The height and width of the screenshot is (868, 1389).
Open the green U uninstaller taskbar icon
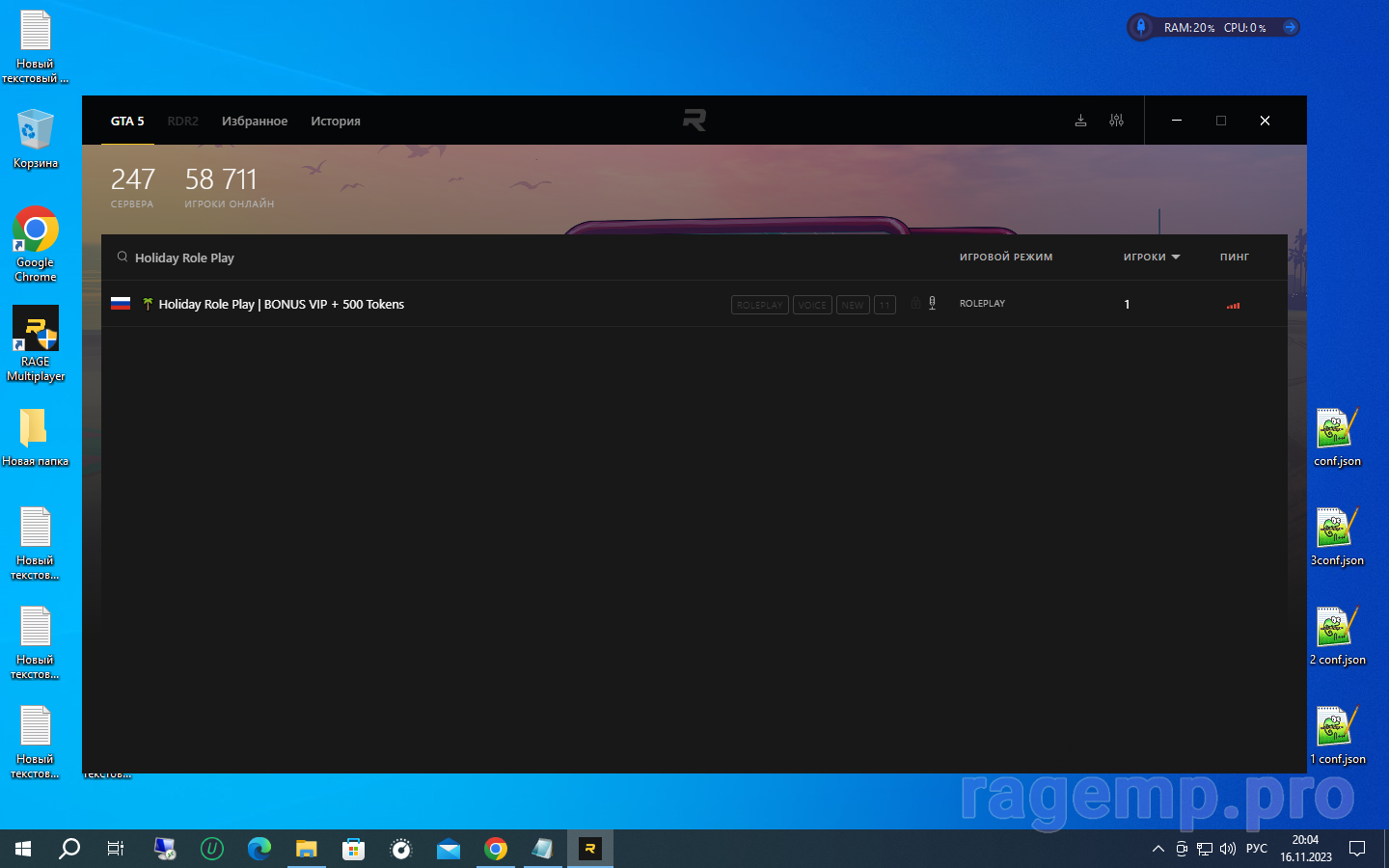[x=212, y=849]
